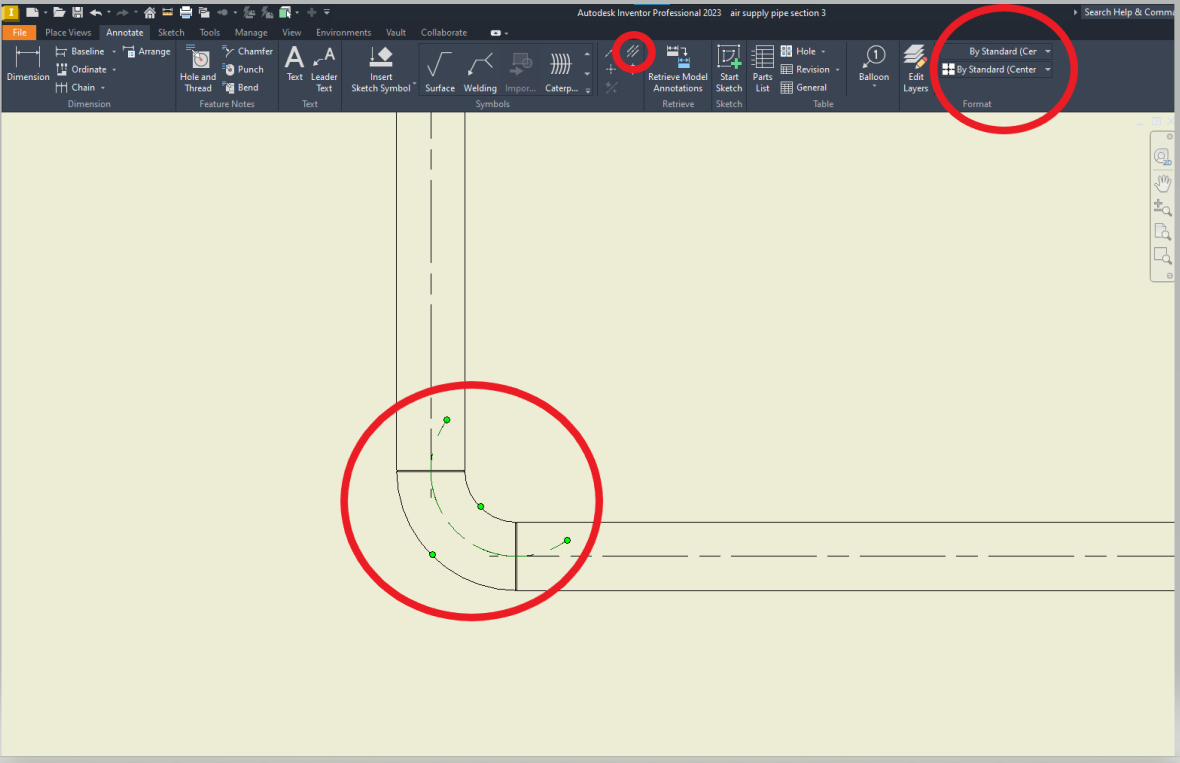Select the Bend note tool
This screenshot has height=763, width=1180.
241,87
